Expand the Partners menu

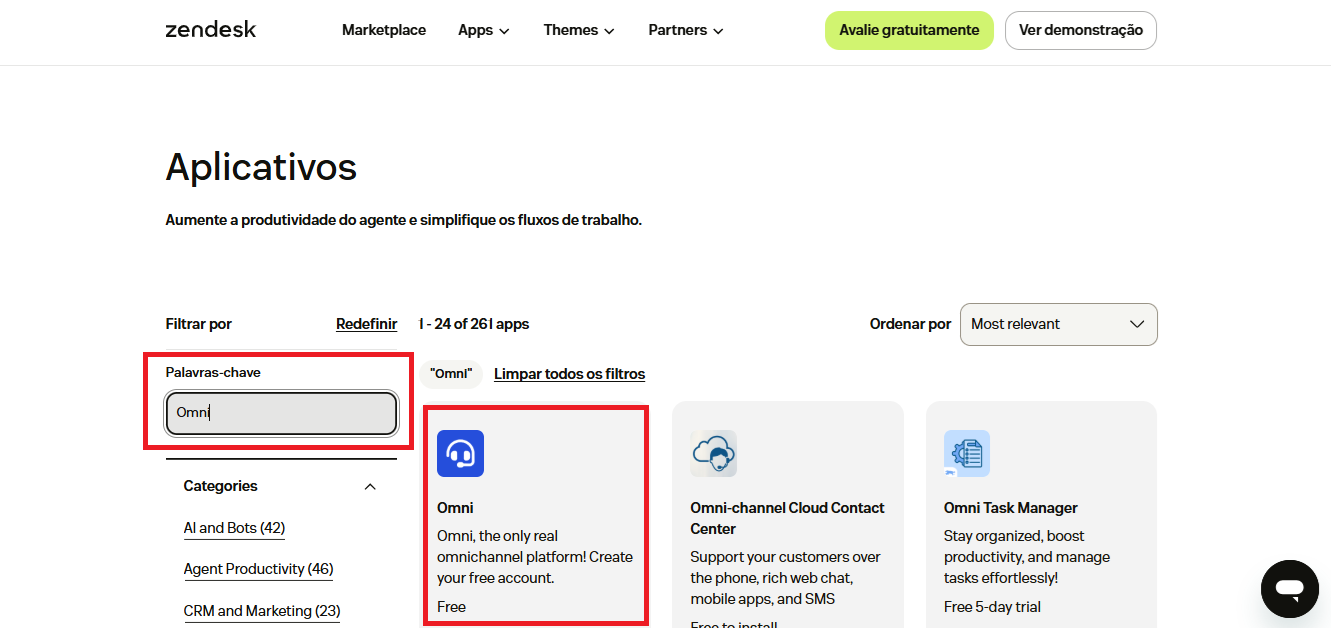pyautogui.click(x=686, y=30)
